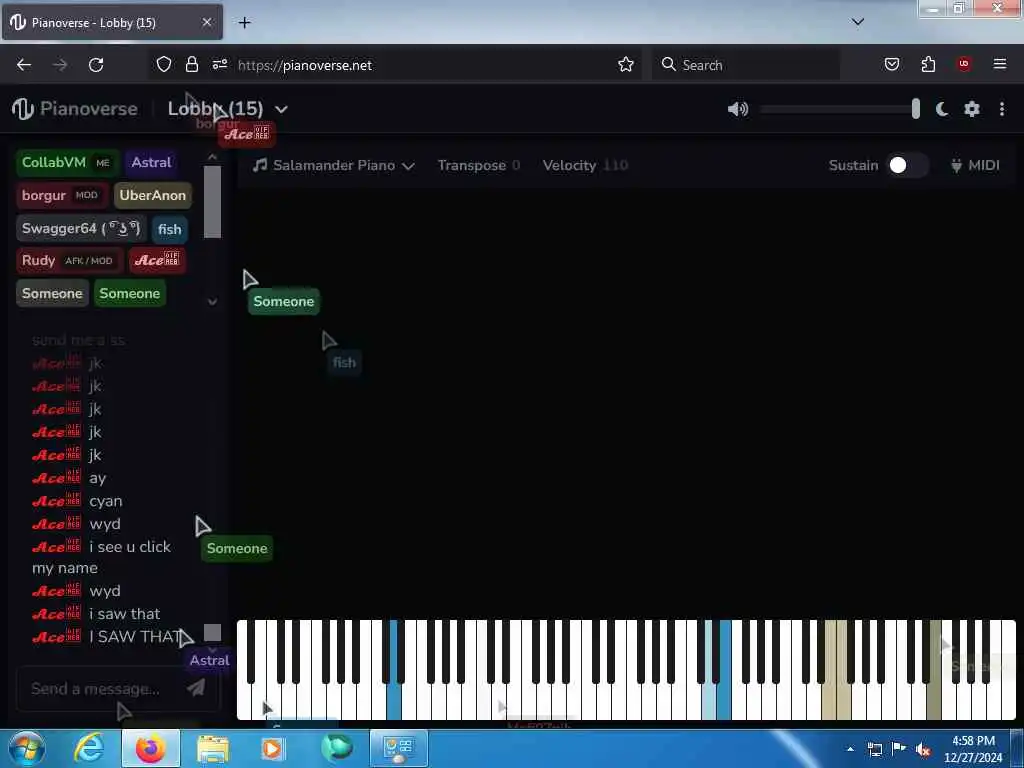
Task: View site security lock info
Action: click(x=191, y=65)
